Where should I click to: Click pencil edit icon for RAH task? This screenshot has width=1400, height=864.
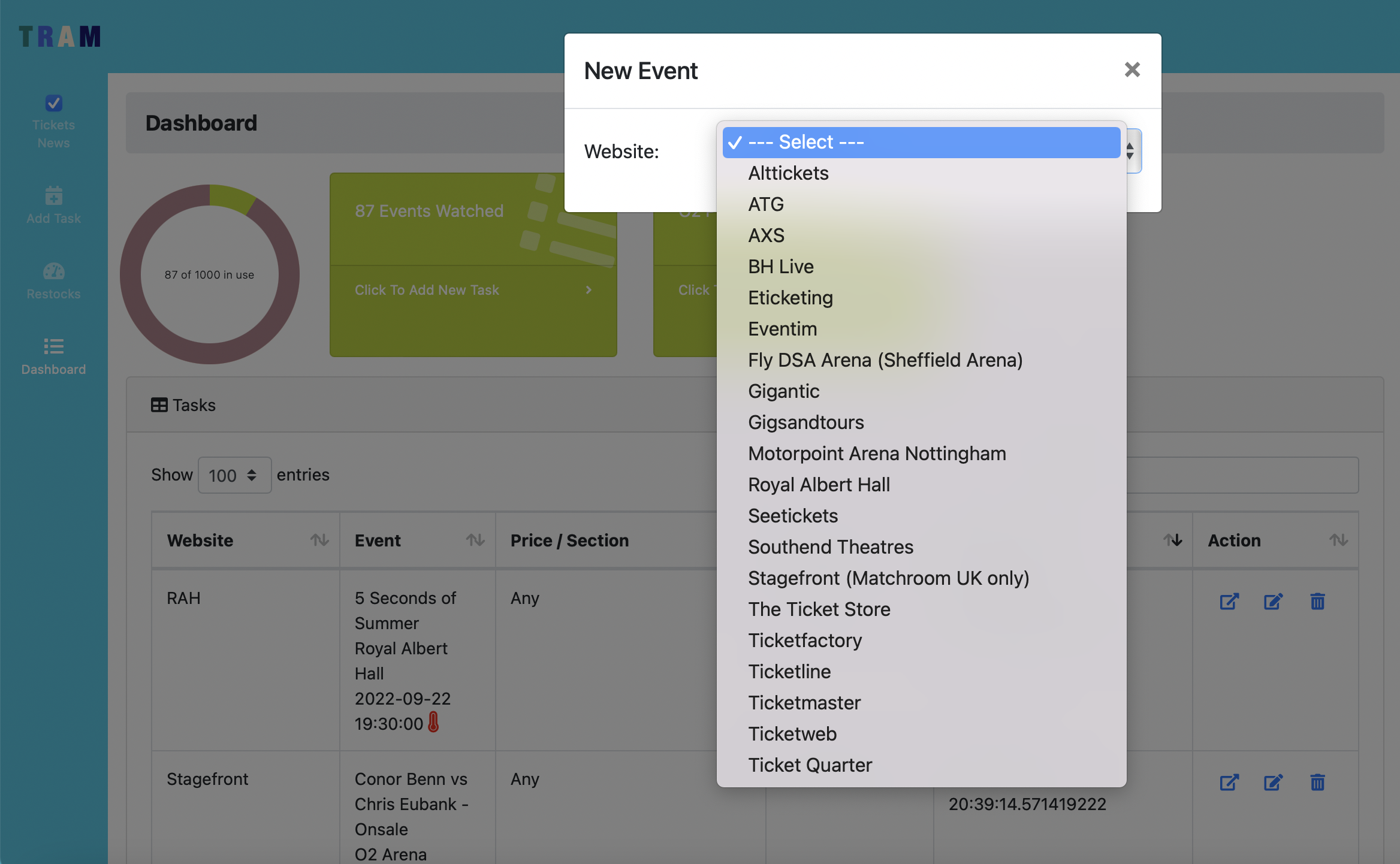coord(1273,601)
